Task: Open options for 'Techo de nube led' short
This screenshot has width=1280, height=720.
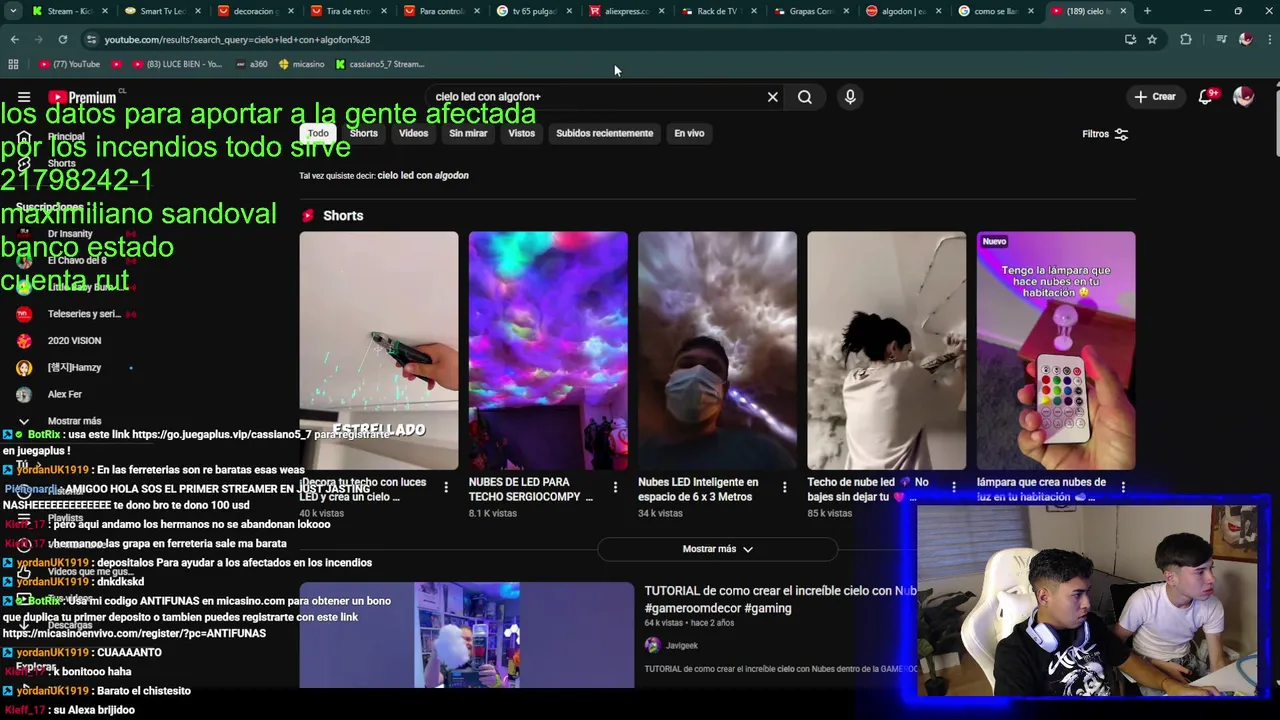Action: (x=954, y=487)
